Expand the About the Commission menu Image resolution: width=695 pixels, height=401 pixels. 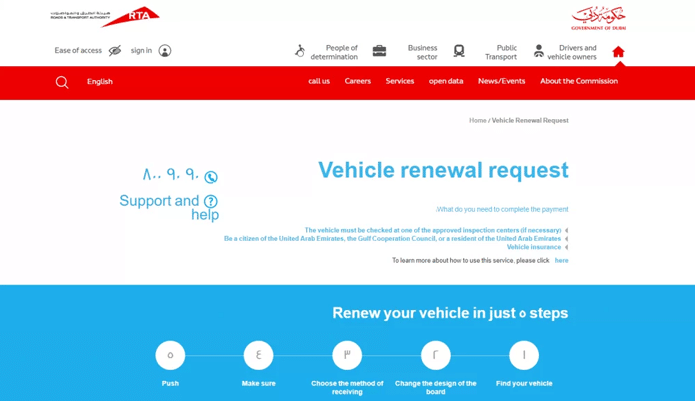click(x=578, y=82)
